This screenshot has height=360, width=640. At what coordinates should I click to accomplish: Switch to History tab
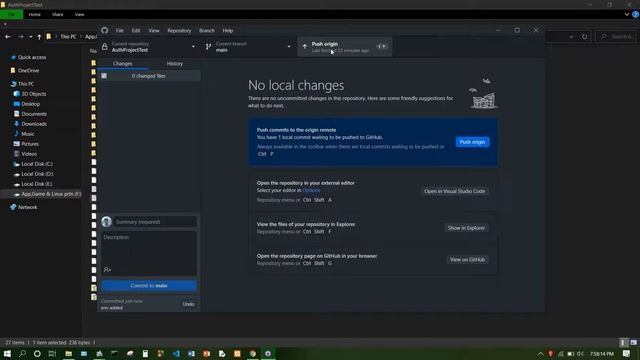(175, 64)
